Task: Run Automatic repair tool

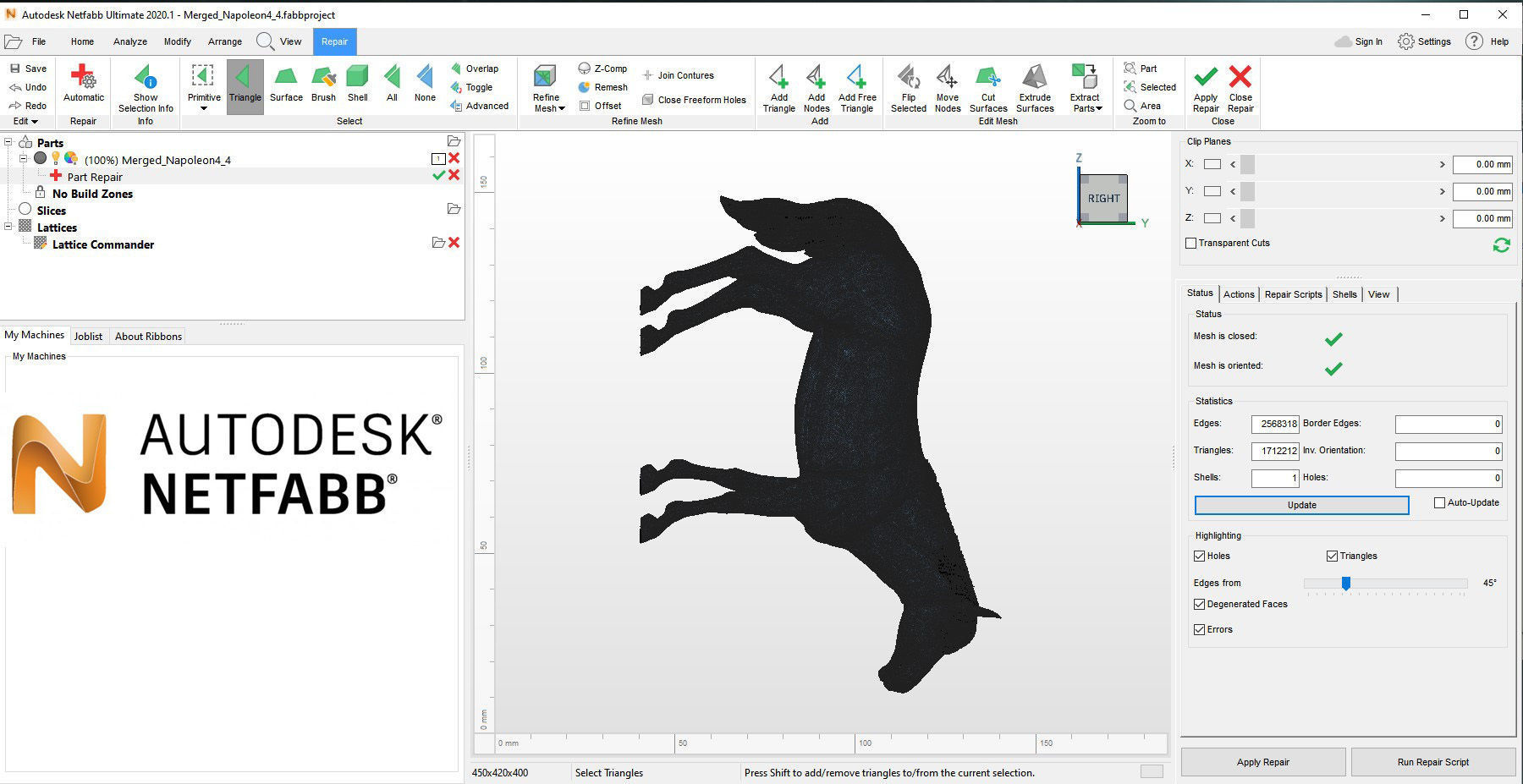Action: pyautogui.click(x=83, y=84)
